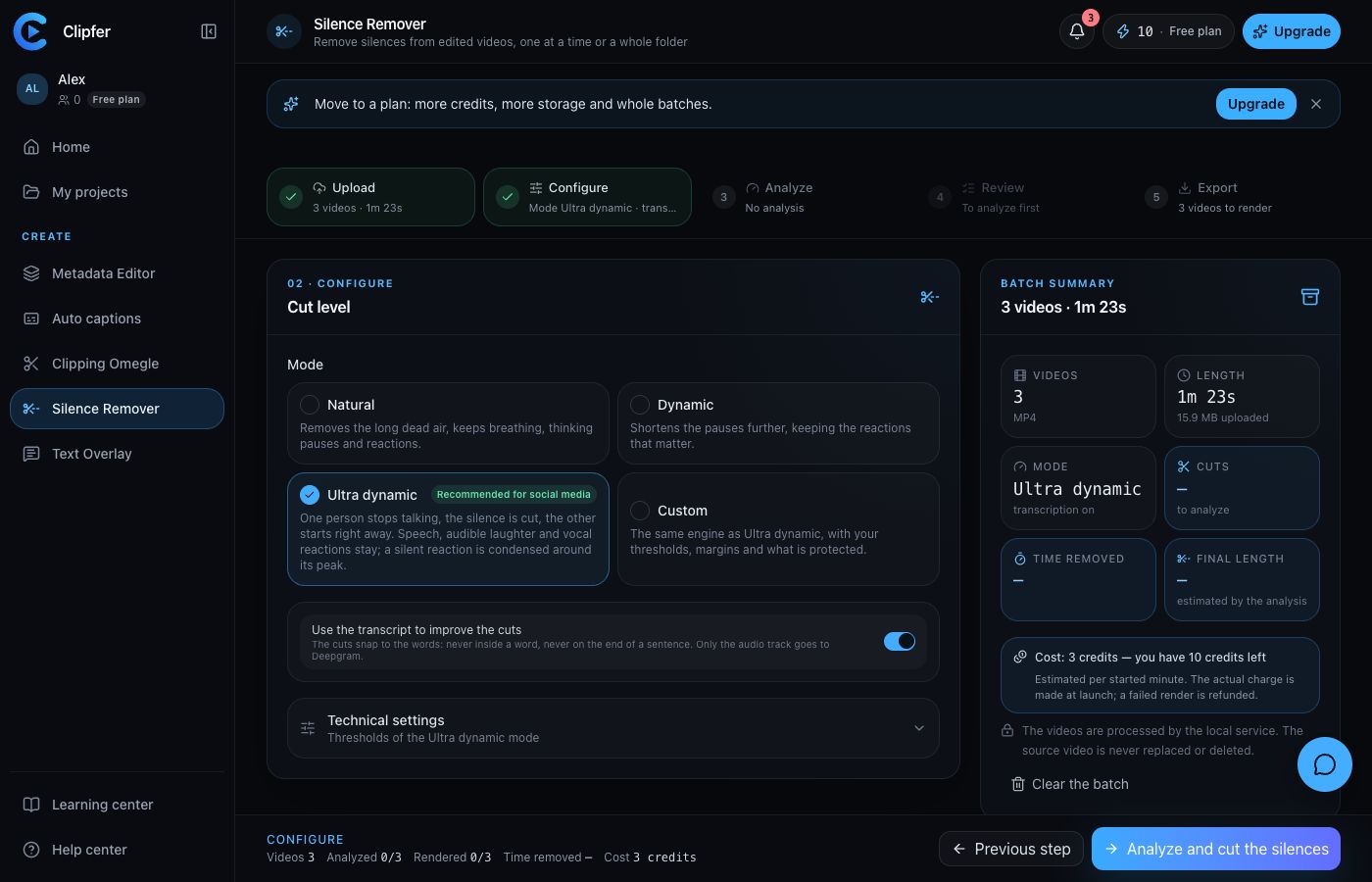Screen dimensions: 1372x882
Task: Click Alex's AL avatar
Action: coord(32,88)
